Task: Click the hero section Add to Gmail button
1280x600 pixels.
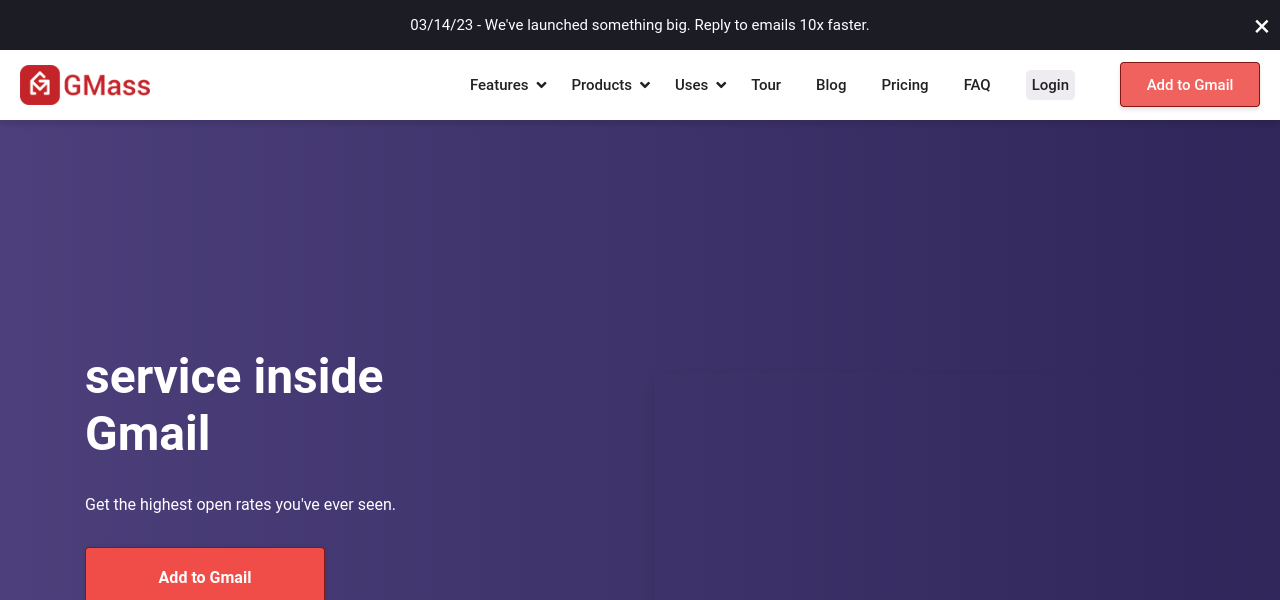Action: point(205,577)
